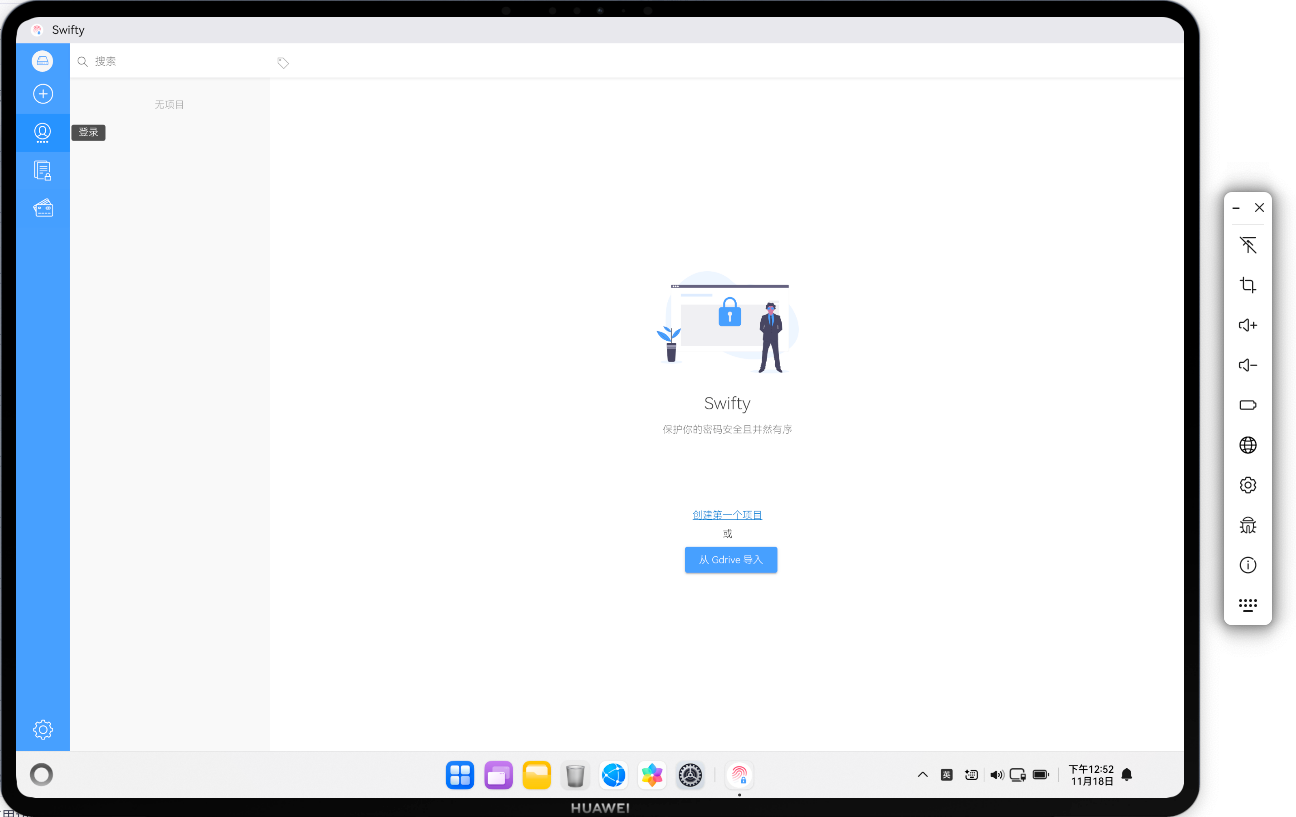The image size is (1296, 817).
Task: Click the info icon in emulator toolbar
Action: coord(1248,565)
